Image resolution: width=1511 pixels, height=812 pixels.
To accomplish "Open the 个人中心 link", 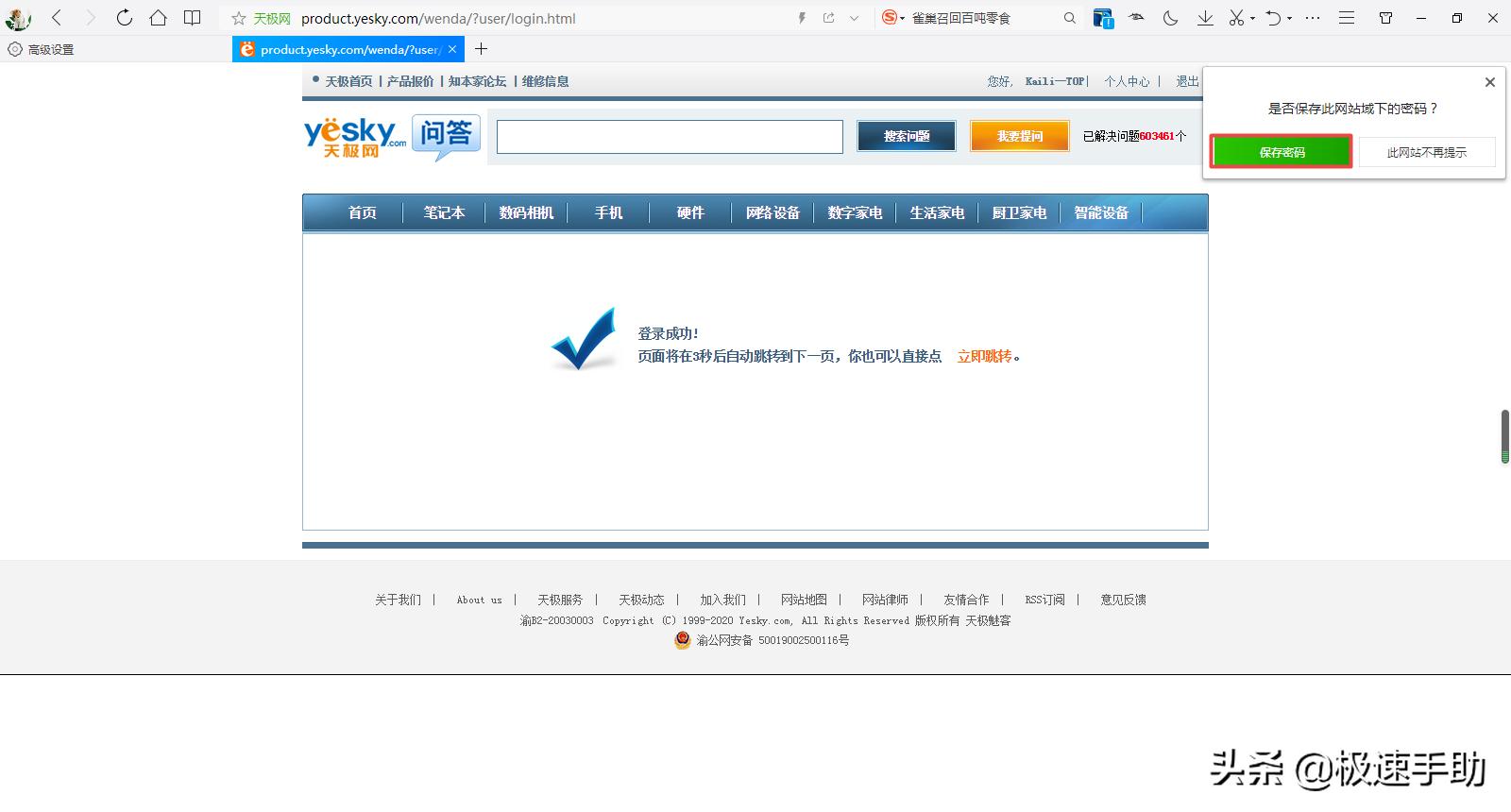I will pyautogui.click(x=1127, y=81).
